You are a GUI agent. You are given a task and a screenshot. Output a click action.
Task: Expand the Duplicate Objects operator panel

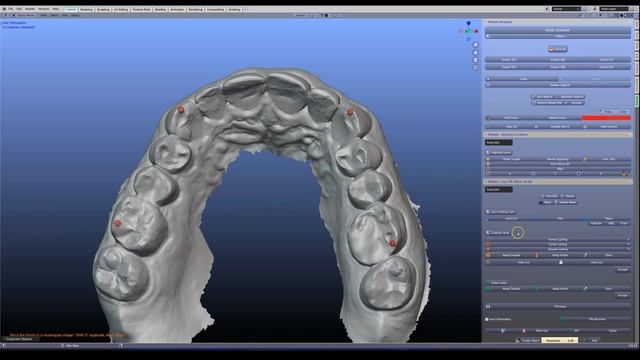pyautogui.click(x=20, y=339)
